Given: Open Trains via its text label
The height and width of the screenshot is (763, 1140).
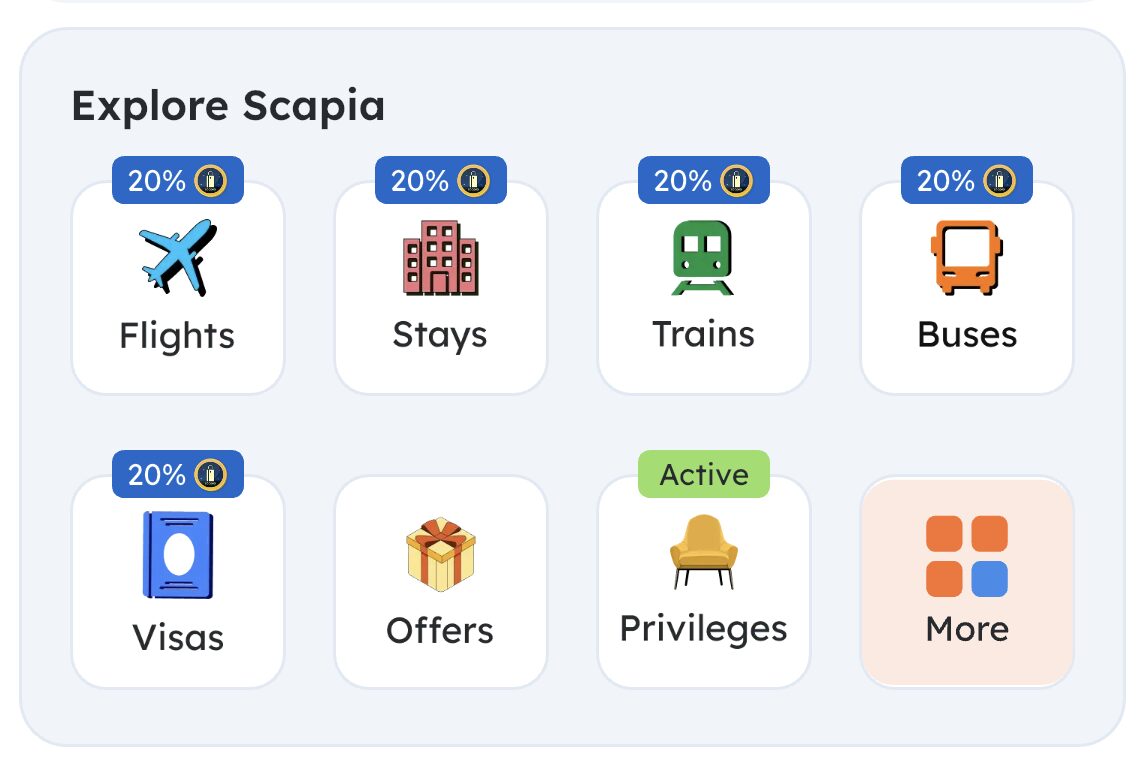Looking at the screenshot, I should click(x=703, y=334).
